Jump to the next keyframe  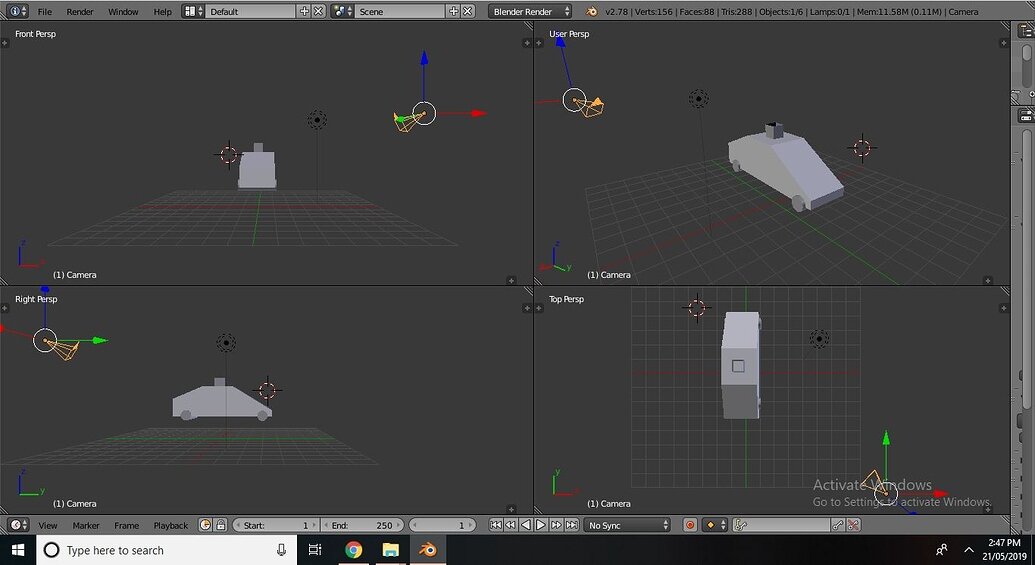(556, 525)
